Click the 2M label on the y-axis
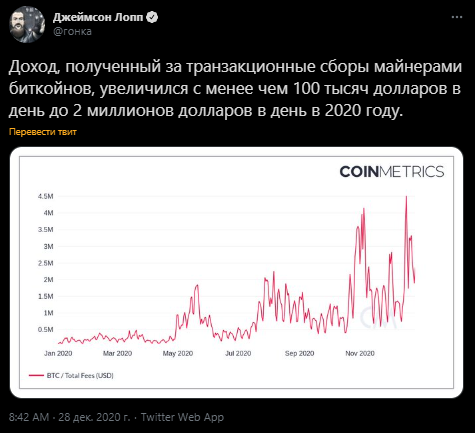This screenshot has width=475, height=433. click(x=48, y=280)
